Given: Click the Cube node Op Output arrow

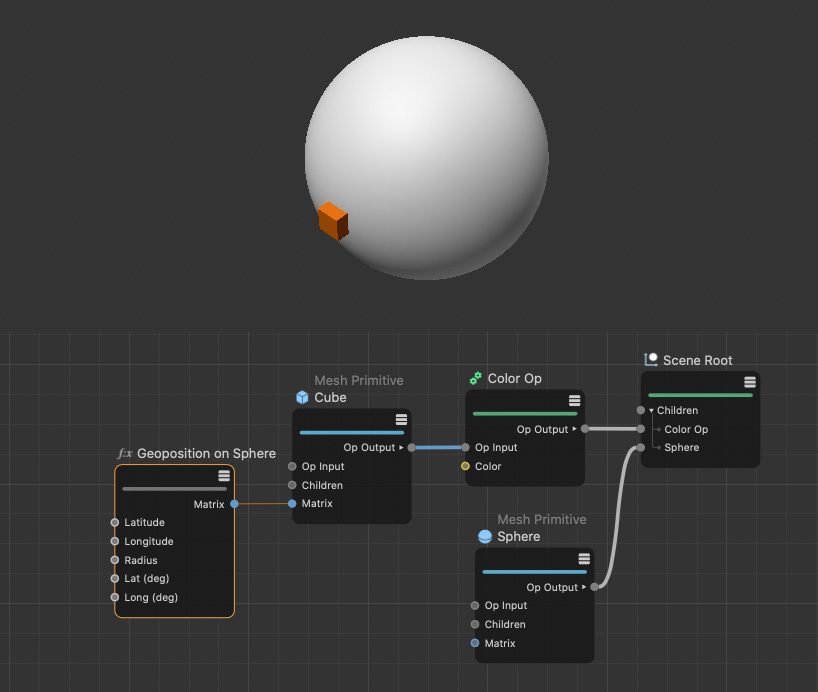Looking at the screenshot, I should (x=402, y=448).
